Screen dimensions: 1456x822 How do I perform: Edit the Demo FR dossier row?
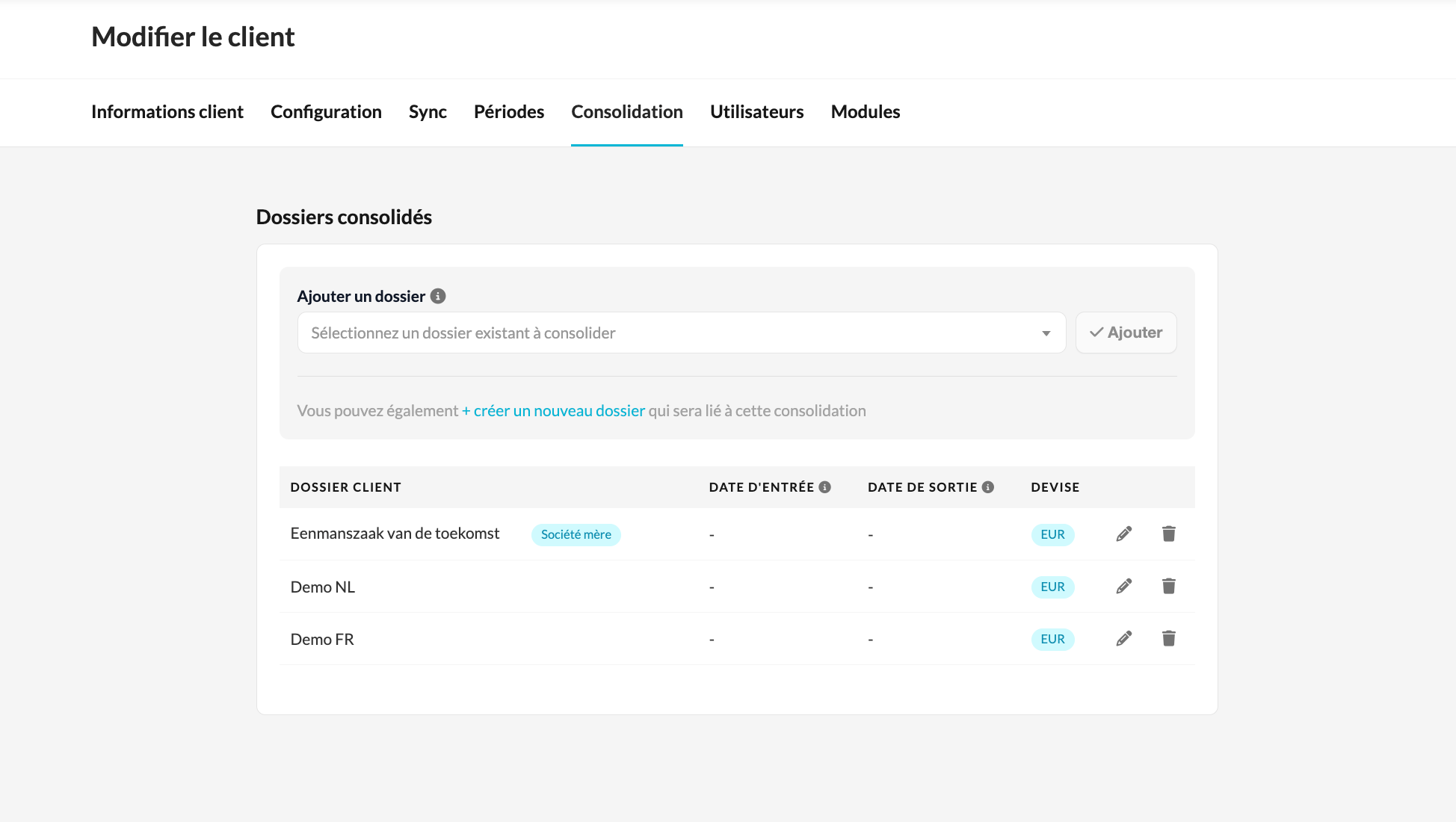click(1123, 638)
